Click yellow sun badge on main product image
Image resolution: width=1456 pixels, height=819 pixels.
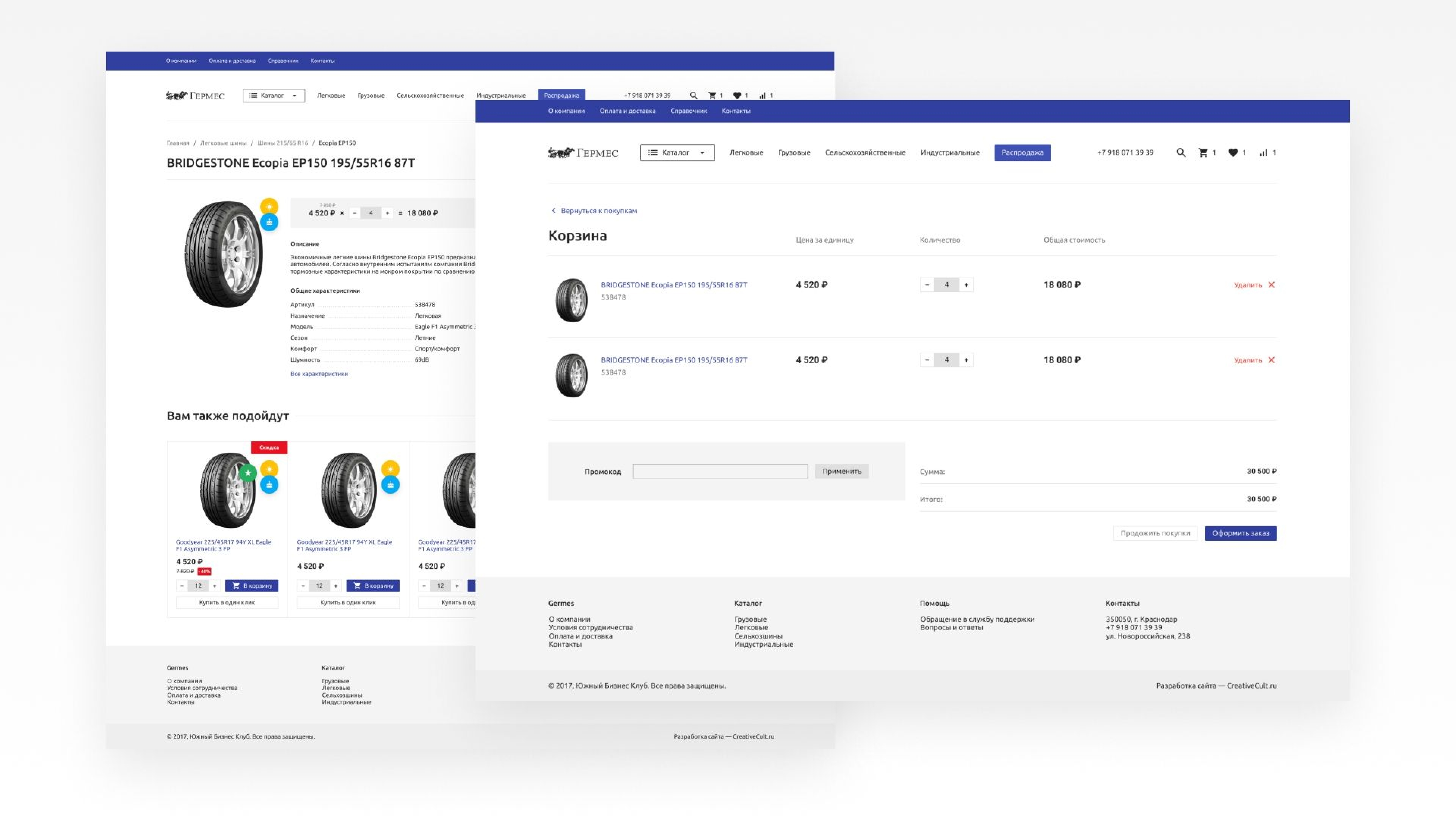[269, 206]
